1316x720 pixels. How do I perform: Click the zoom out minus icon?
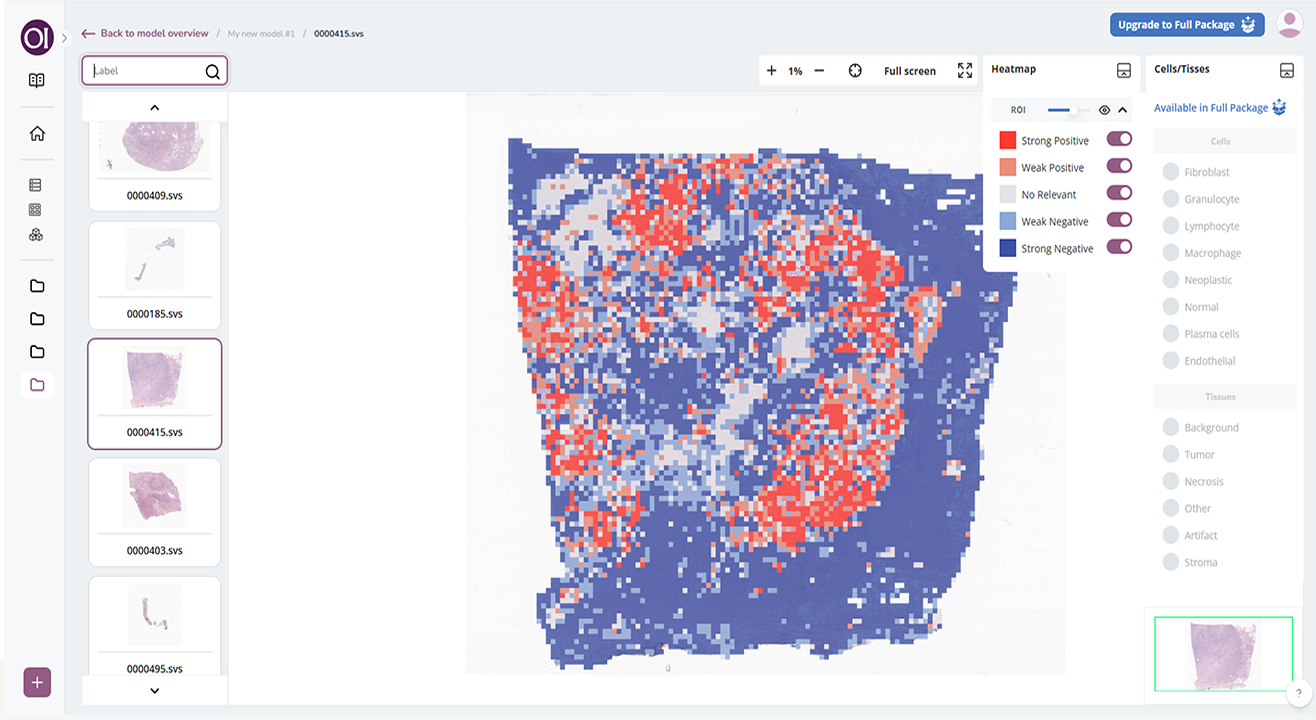tap(819, 71)
